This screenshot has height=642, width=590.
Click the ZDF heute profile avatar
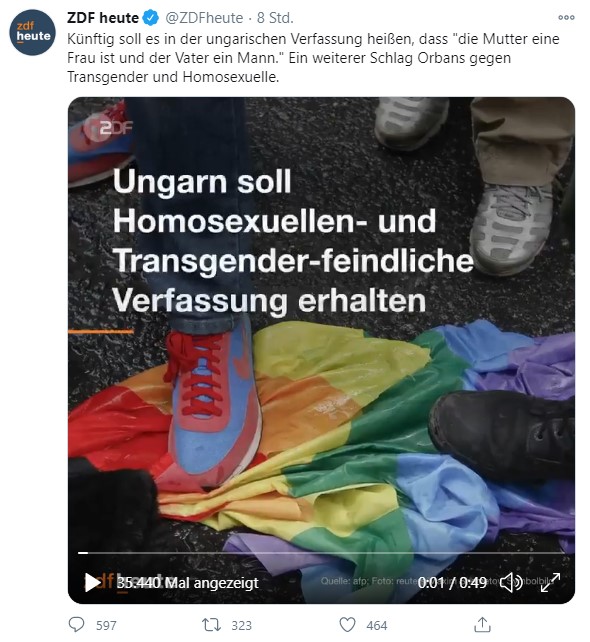pos(32,32)
